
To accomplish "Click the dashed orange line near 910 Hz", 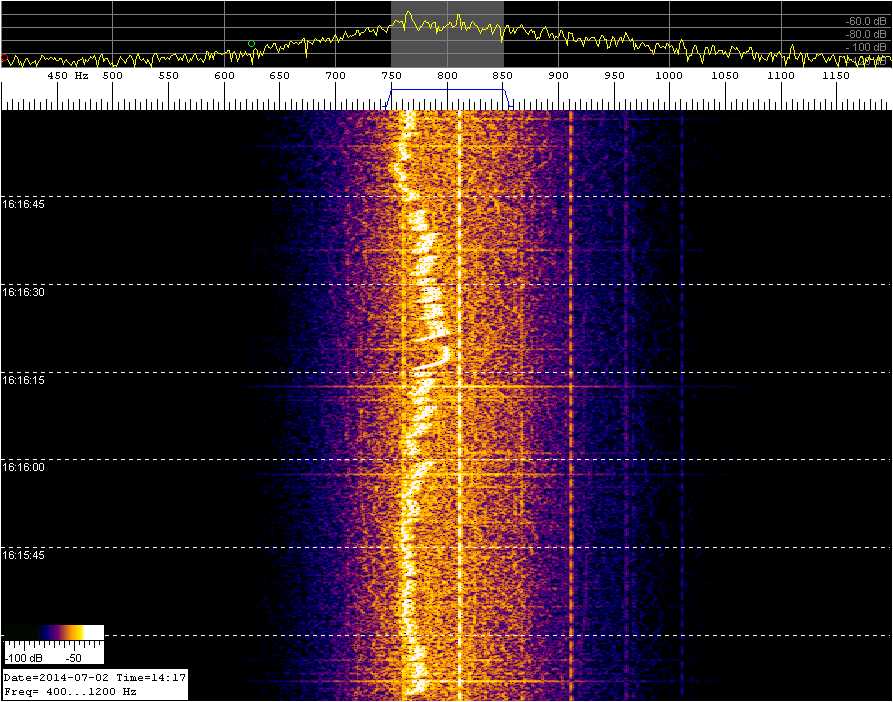I will [570, 400].
